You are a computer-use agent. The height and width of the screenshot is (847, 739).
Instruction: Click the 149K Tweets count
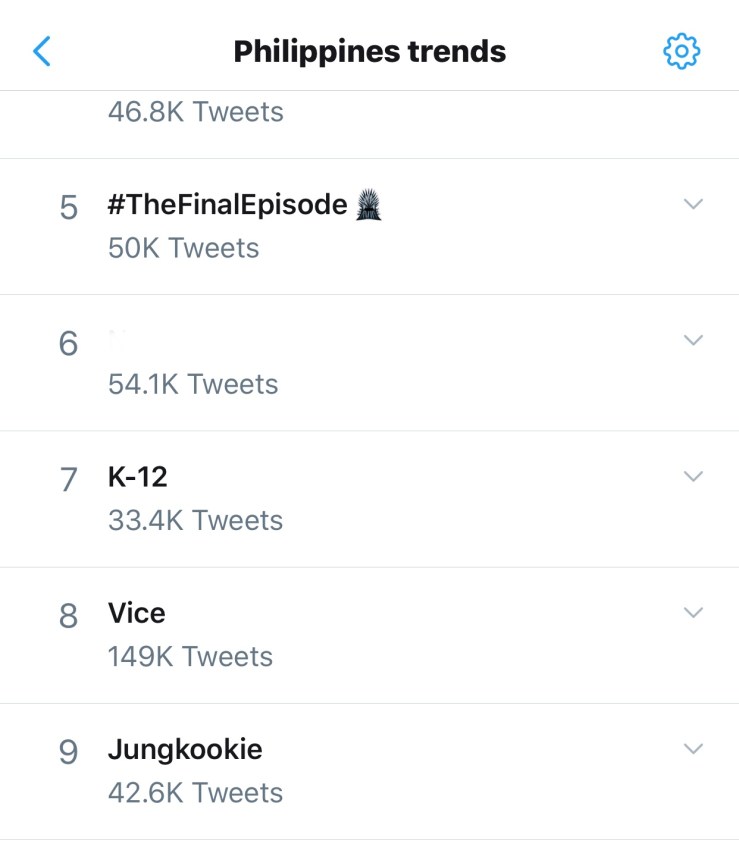pos(190,657)
